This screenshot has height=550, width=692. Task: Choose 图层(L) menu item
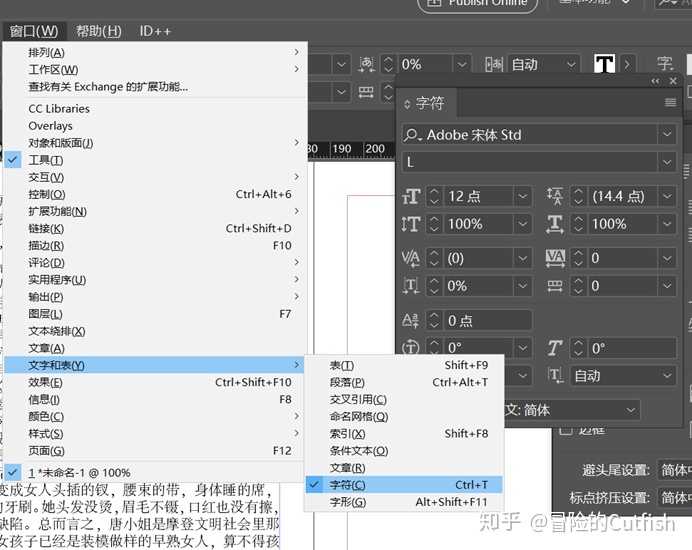tap(154, 314)
